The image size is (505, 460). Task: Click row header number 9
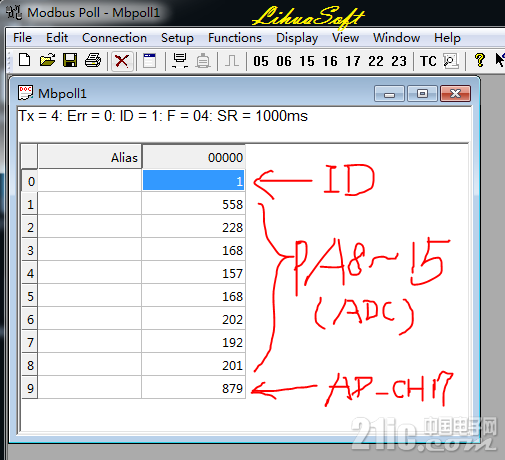coord(30,388)
